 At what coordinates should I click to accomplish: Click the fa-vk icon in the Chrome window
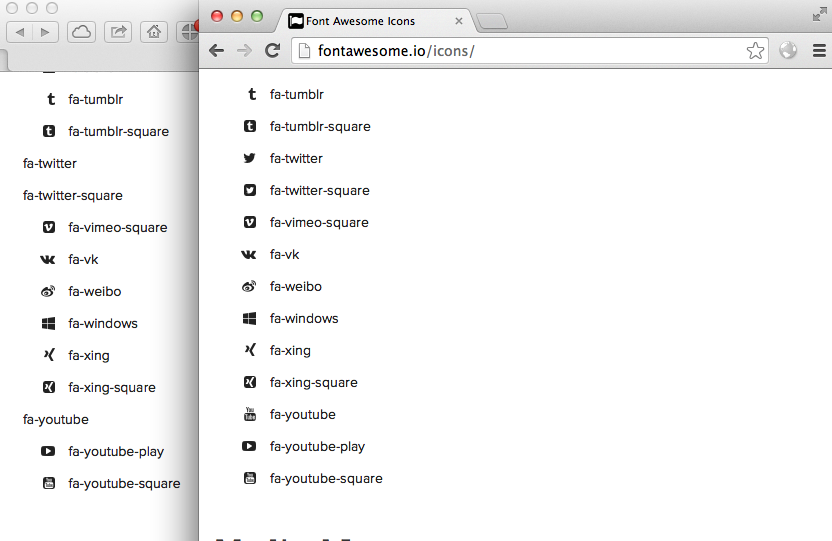(249, 255)
